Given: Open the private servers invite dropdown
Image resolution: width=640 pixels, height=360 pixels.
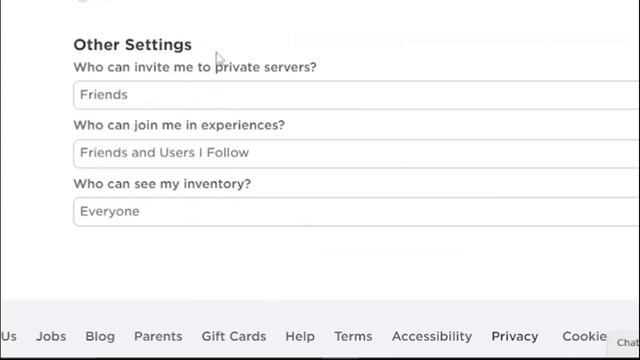Looking at the screenshot, I should 356,95.
